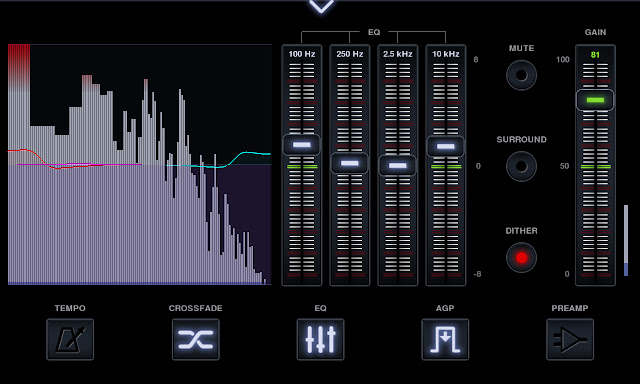Click the GAIN heading text
The height and width of the screenshot is (384, 640).
pos(595,32)
